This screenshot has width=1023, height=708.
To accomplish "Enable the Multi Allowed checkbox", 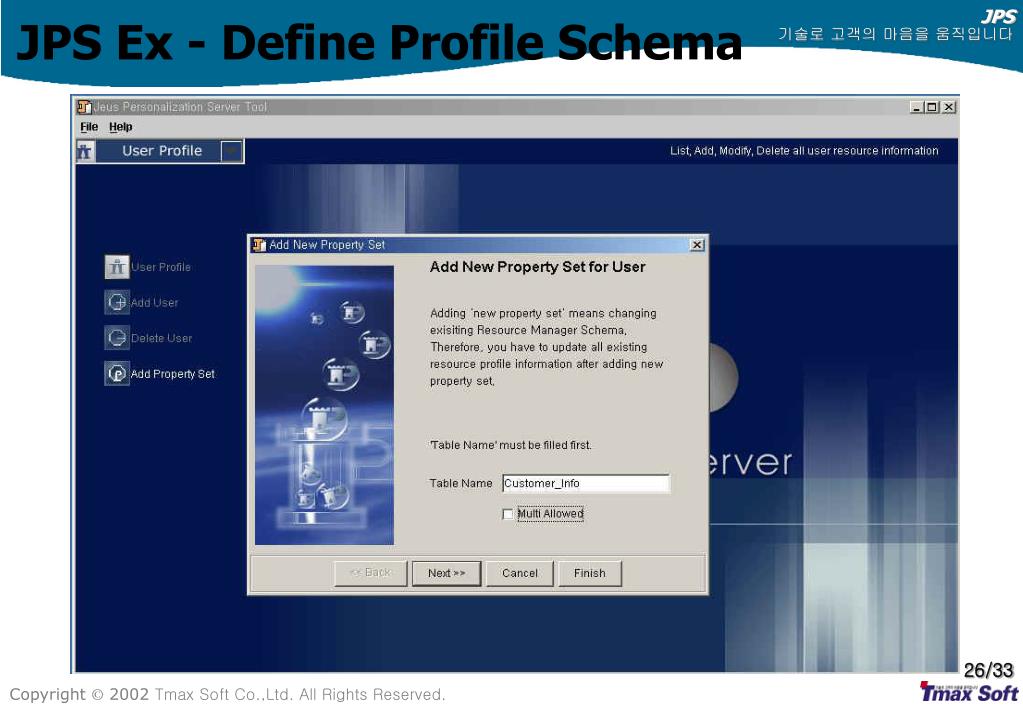I will point(508,514).
